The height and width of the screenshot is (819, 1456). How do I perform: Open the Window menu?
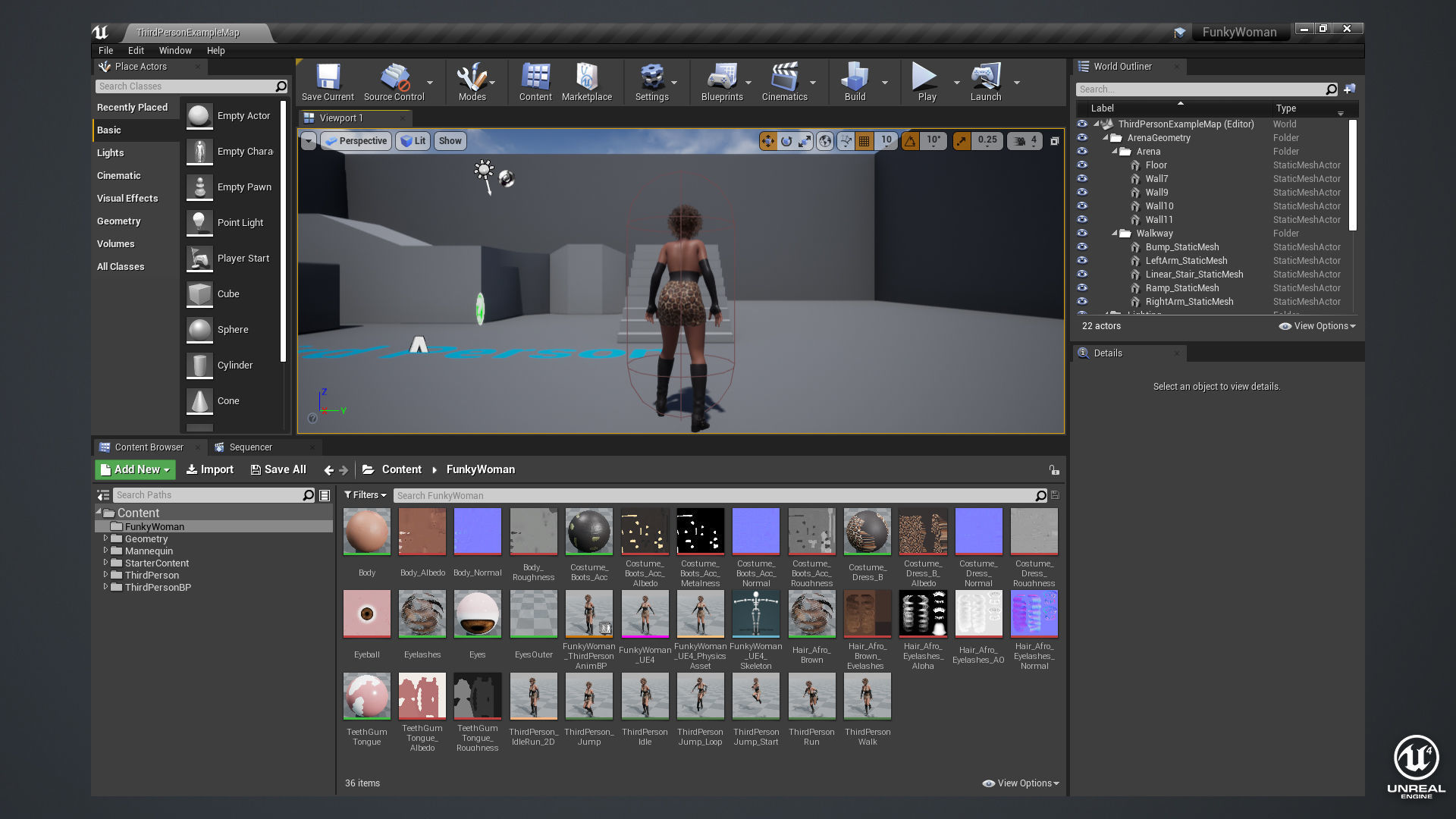point(175,51)
